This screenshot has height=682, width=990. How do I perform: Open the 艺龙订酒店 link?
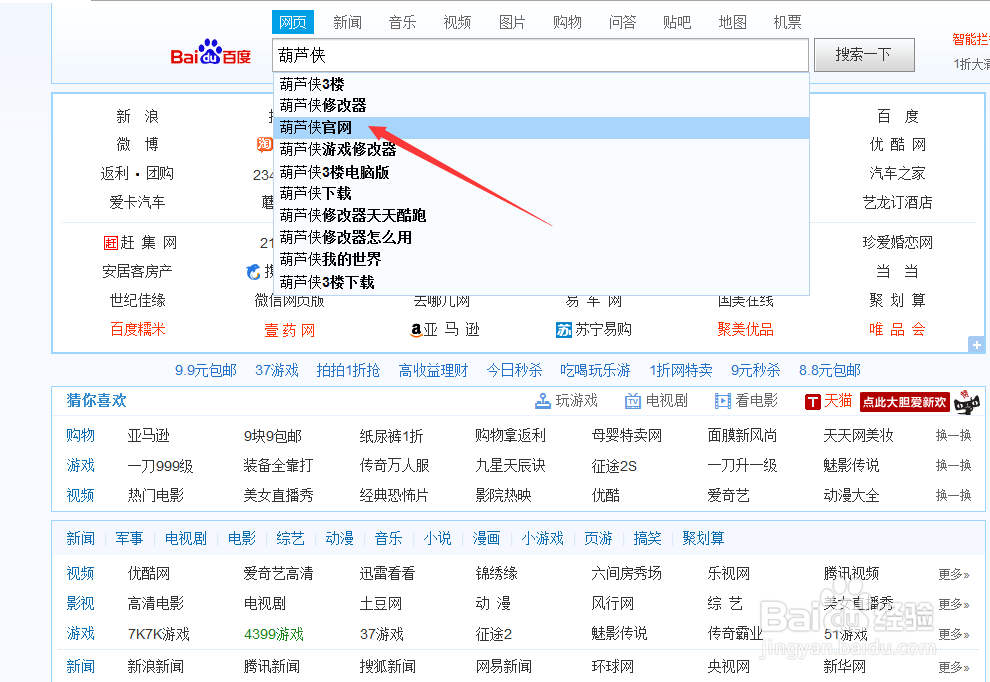(x=897, y=202)
